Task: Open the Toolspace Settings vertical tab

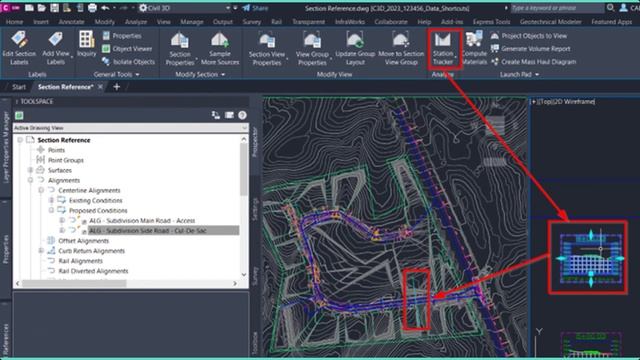Action: point(255,209)
